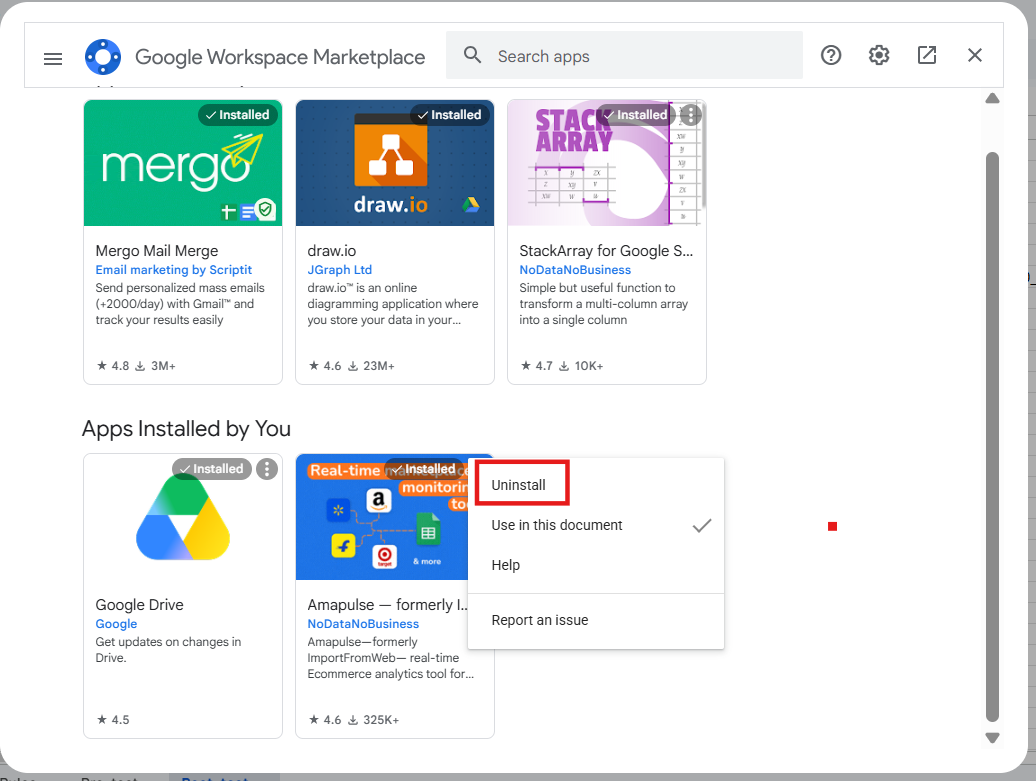1036x781 pixels.
Task: Click StackArray description text
Action: 603,304
